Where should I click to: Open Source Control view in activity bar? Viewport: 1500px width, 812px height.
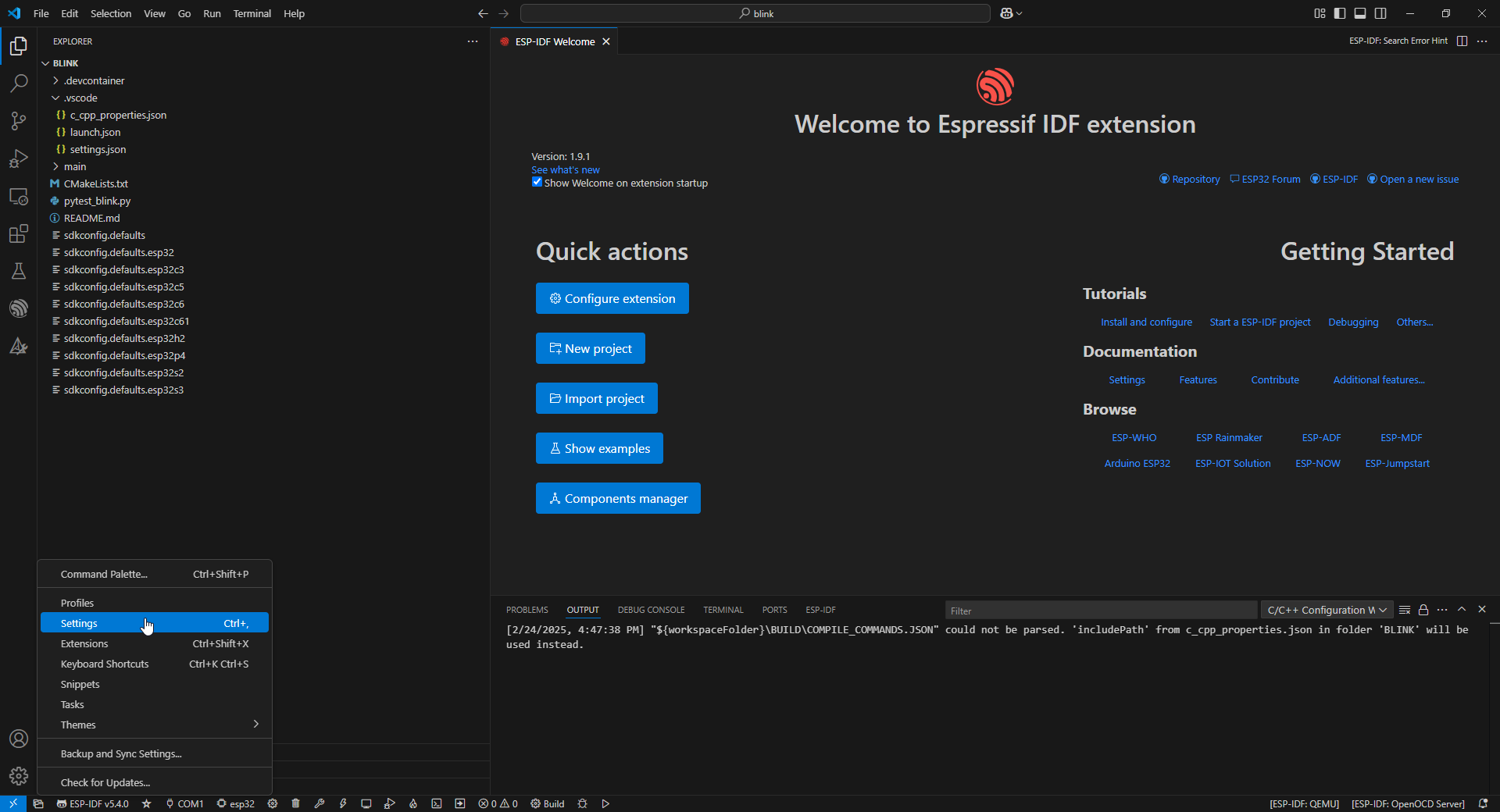click(19, 121)
